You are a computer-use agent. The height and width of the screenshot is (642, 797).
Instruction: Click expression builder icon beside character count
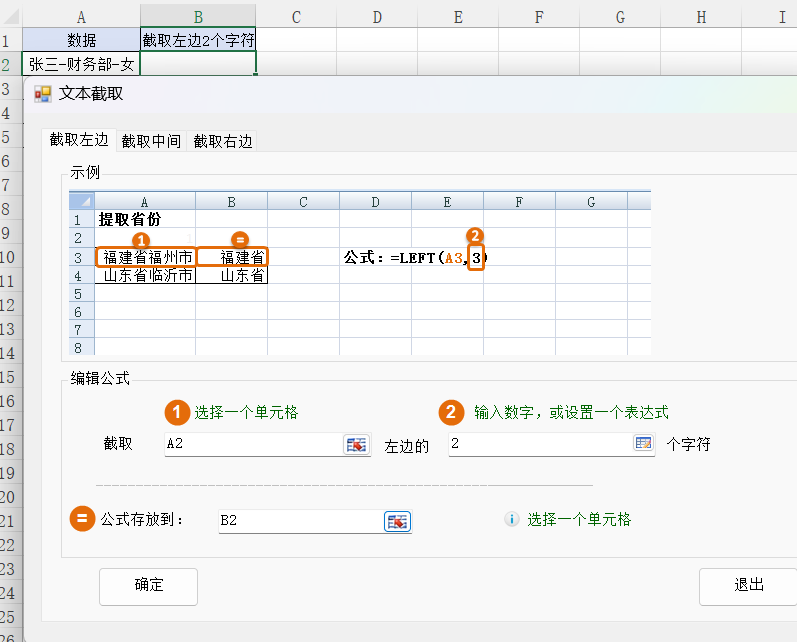(x=643, y=444)
